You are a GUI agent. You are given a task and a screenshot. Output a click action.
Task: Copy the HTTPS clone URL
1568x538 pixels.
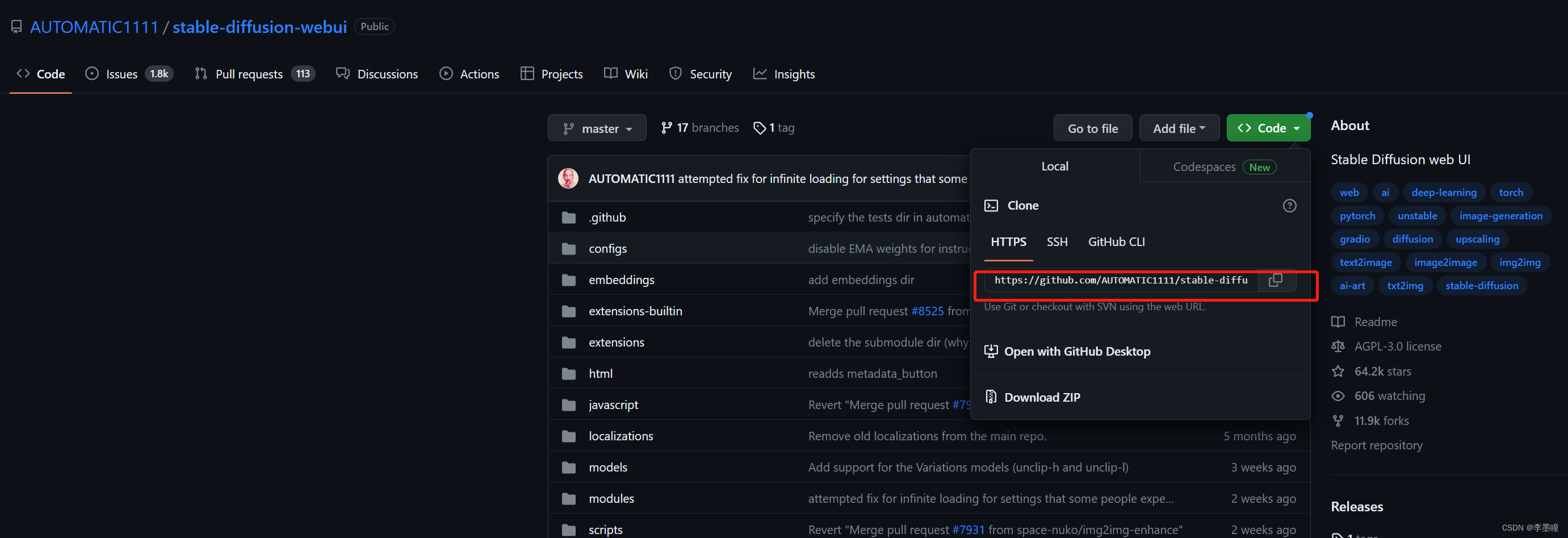1275,280
